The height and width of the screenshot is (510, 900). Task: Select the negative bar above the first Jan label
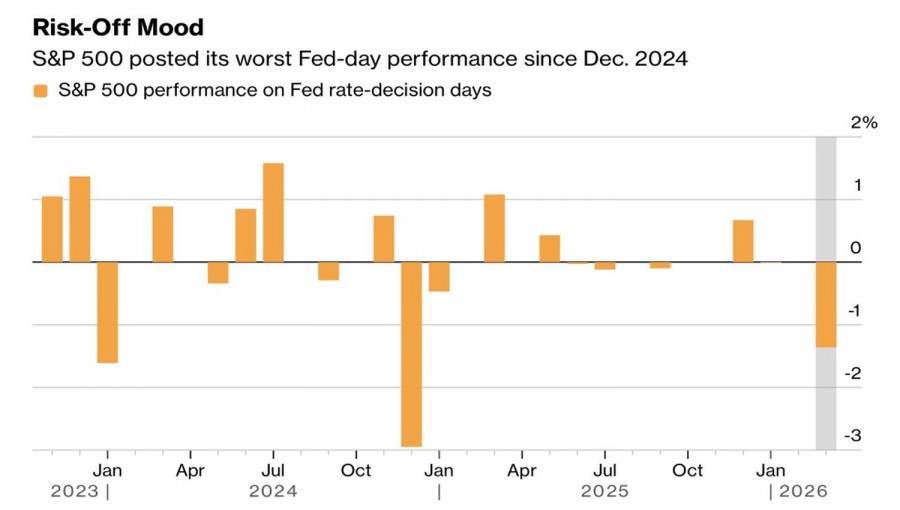[108, 312]
